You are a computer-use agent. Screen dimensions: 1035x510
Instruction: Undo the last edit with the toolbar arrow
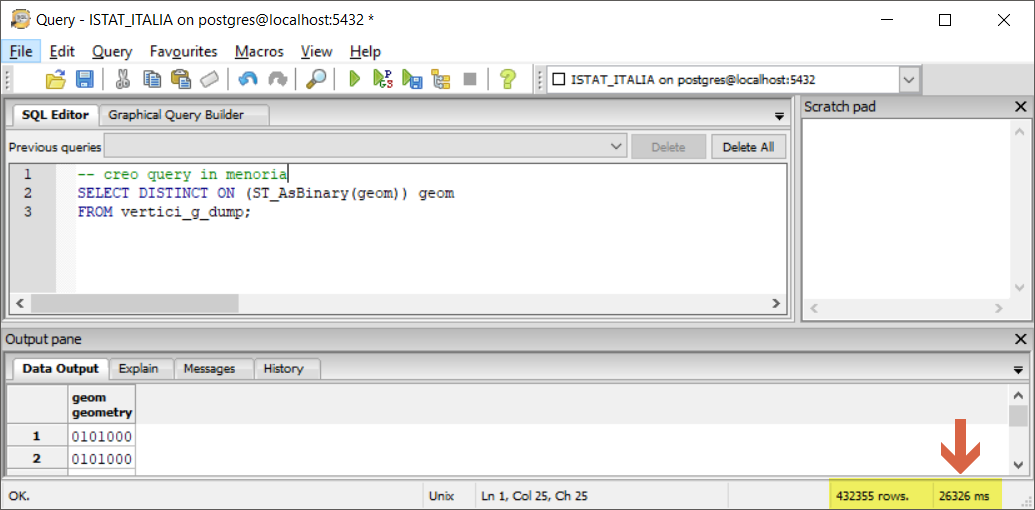click(x=248, y=79)
